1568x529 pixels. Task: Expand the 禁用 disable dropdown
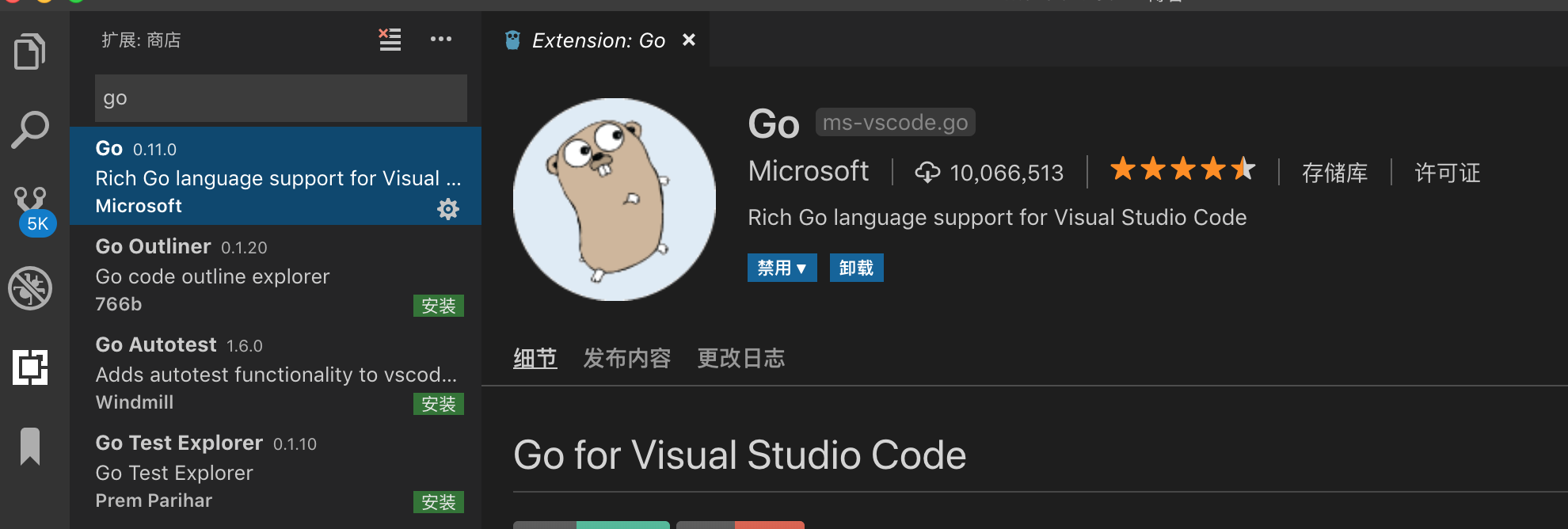point(782,268)
